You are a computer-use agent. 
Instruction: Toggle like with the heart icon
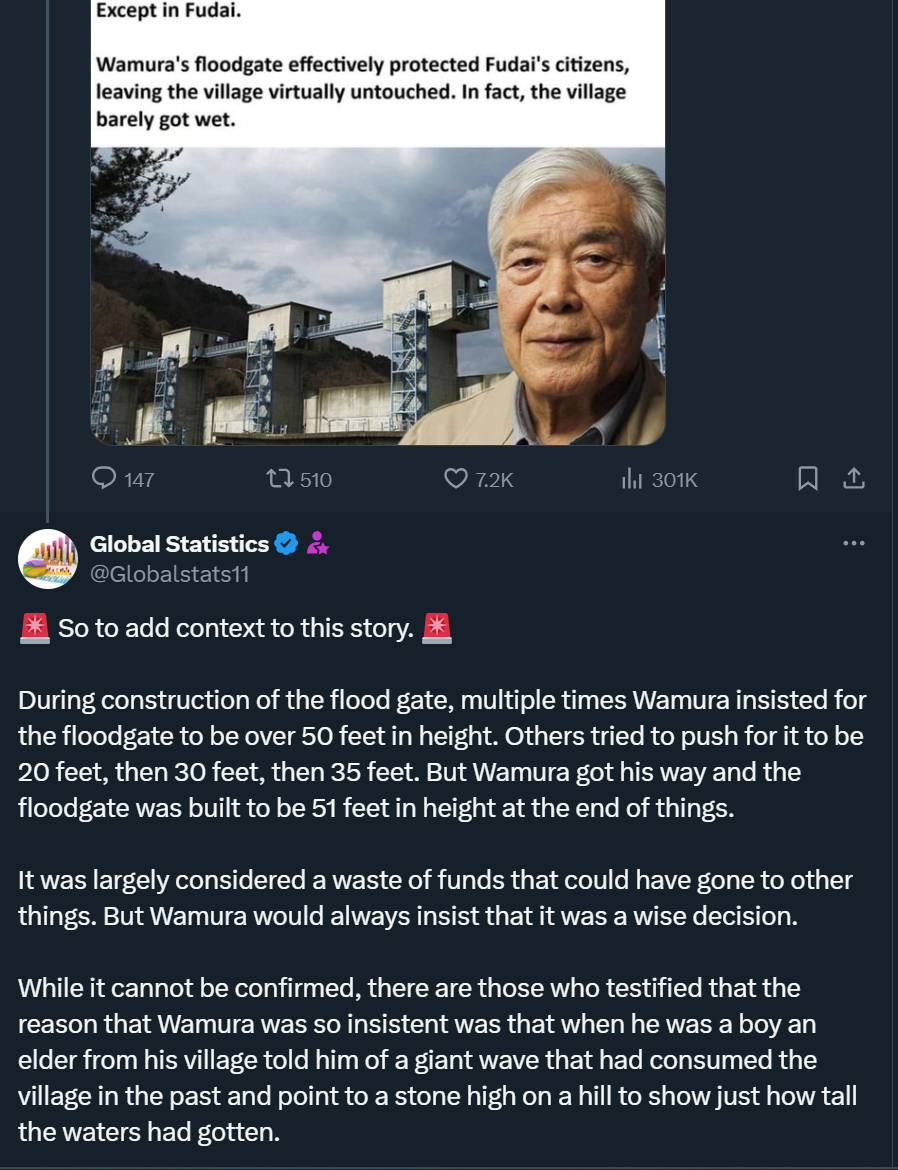(456, 479)
